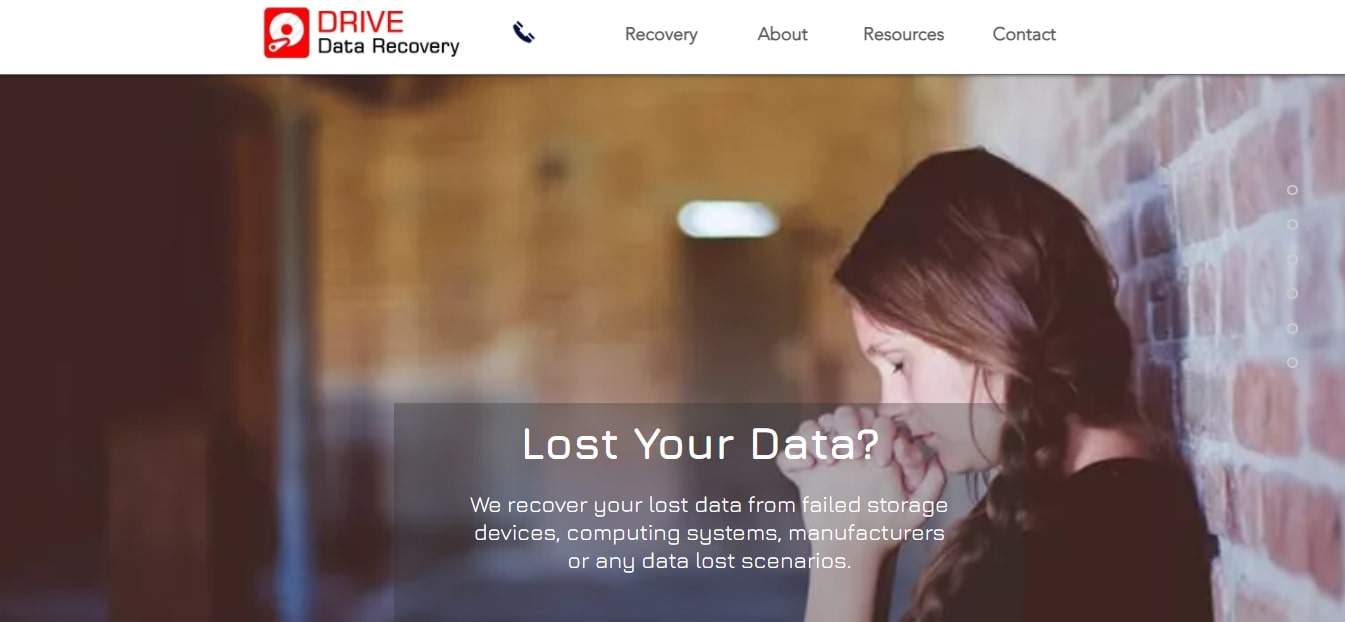Go to the About page
The height and width of the screenshot is (622, 1345).
click(x=782, y=34)
